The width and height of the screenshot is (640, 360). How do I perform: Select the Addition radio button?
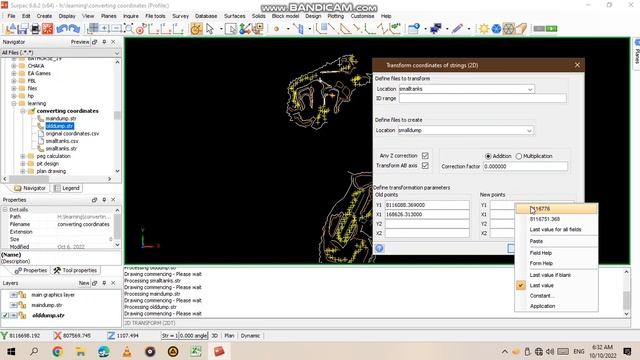coord(488,156)
